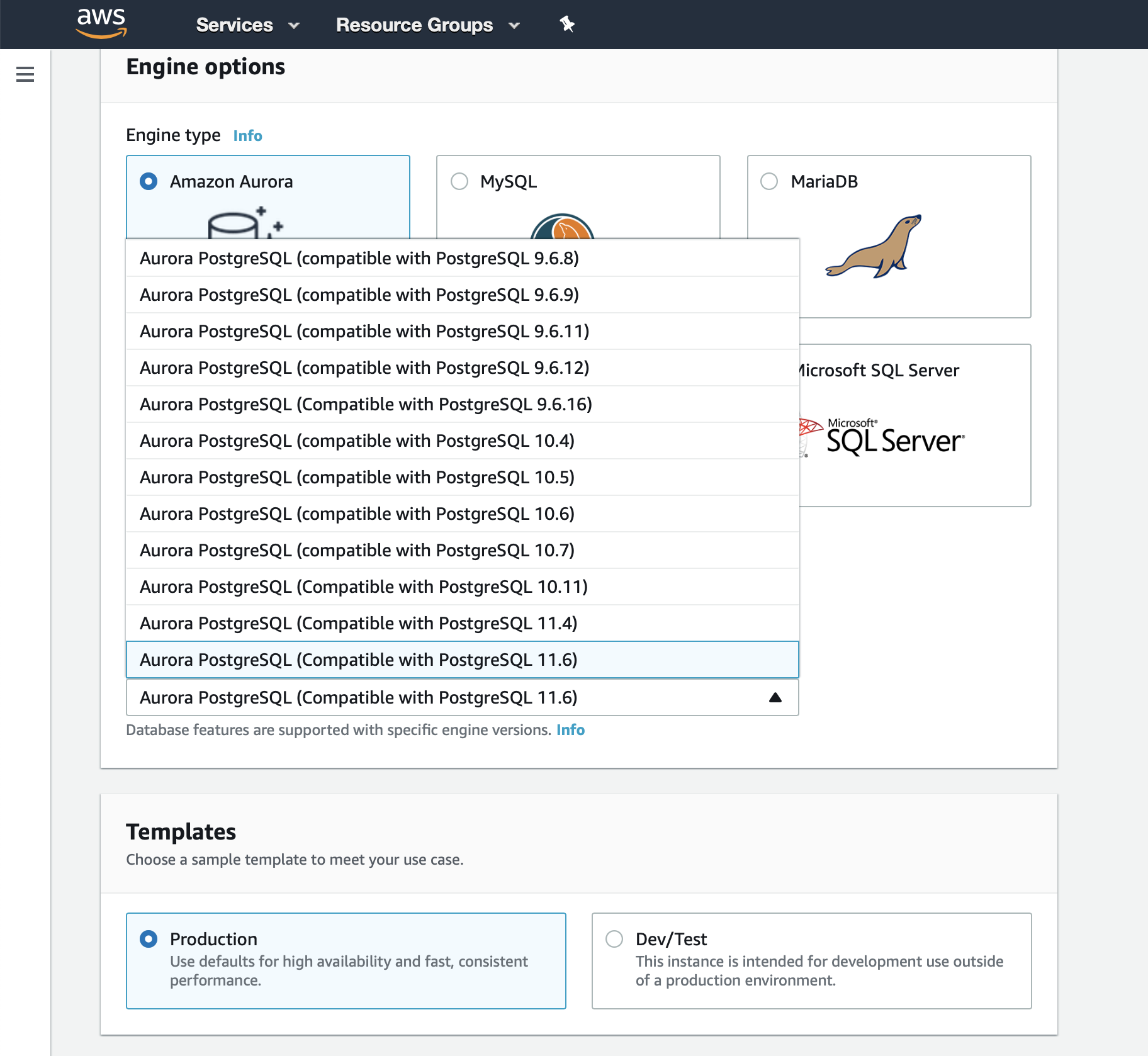This screenshot has height=1056, width=1148.
Task: Click the MySQL label text
Action: [509, 181]
